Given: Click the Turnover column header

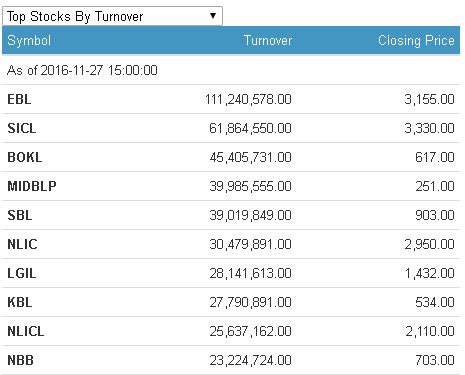Looking at the screenshot, I should tap(268, 40).
